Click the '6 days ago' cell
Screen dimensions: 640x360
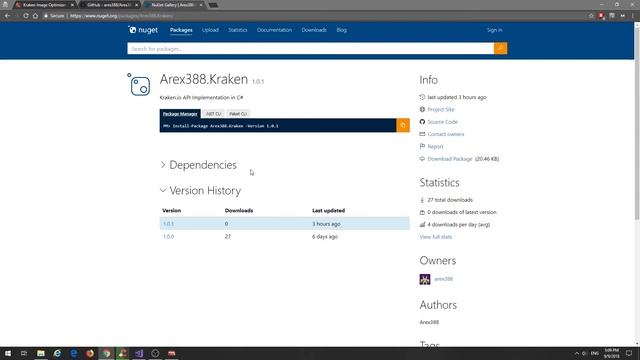pyautogui.click(x=325, y=236)
